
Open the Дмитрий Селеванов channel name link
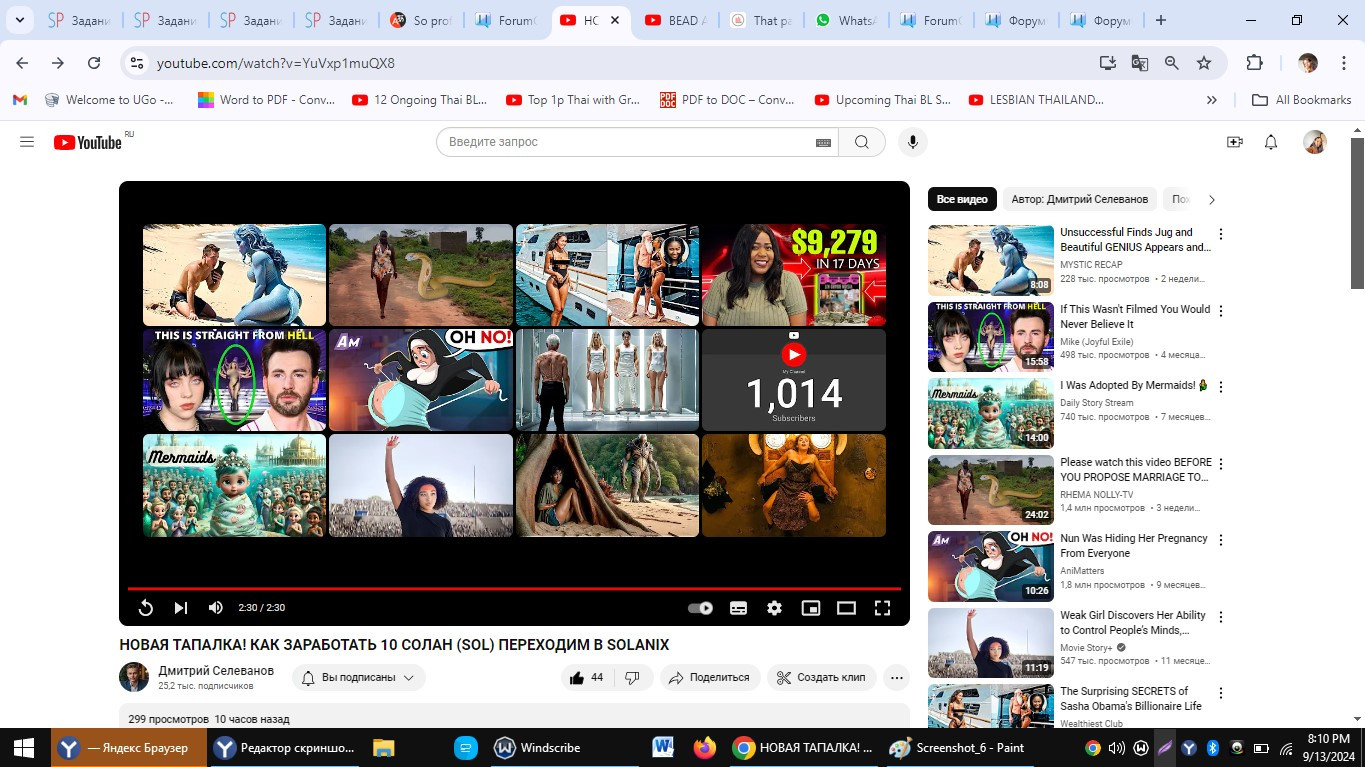(216, 670)
